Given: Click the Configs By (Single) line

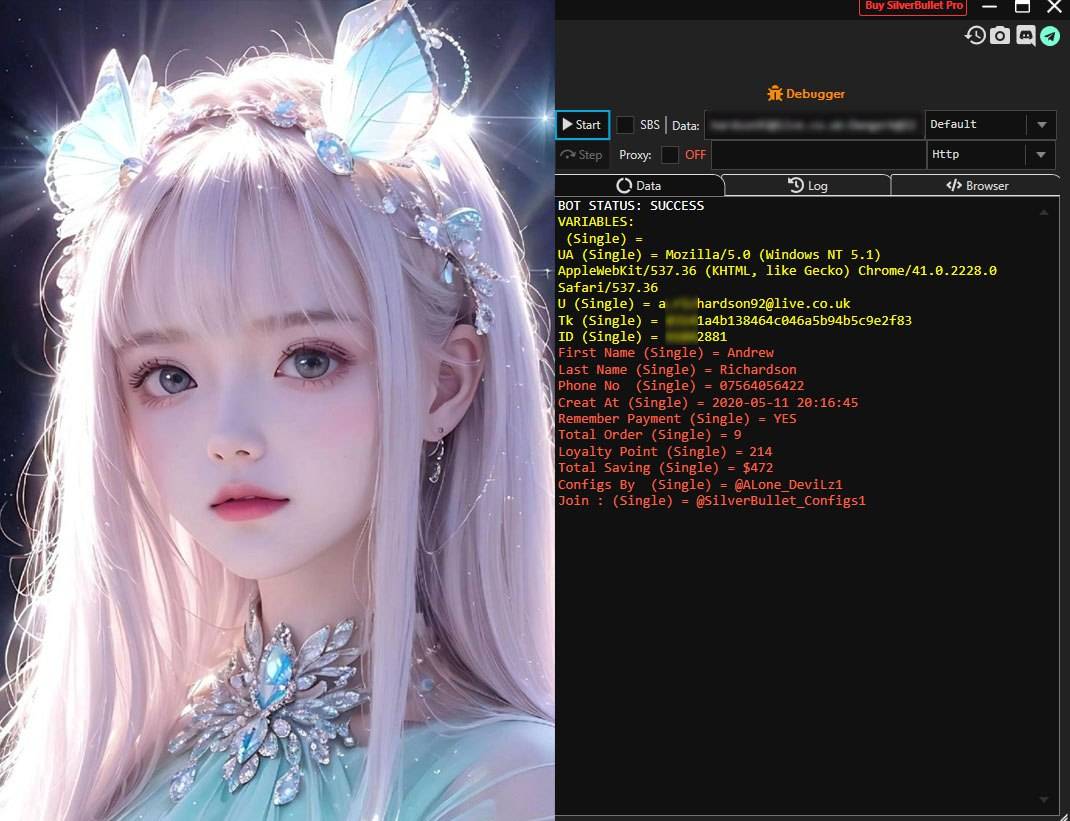Looking at the screenshot, I should click(700, 485).
